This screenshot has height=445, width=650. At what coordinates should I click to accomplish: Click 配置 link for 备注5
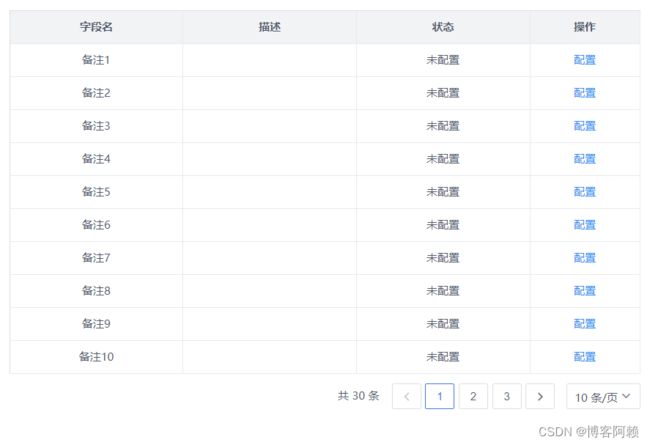click(585, 192)
